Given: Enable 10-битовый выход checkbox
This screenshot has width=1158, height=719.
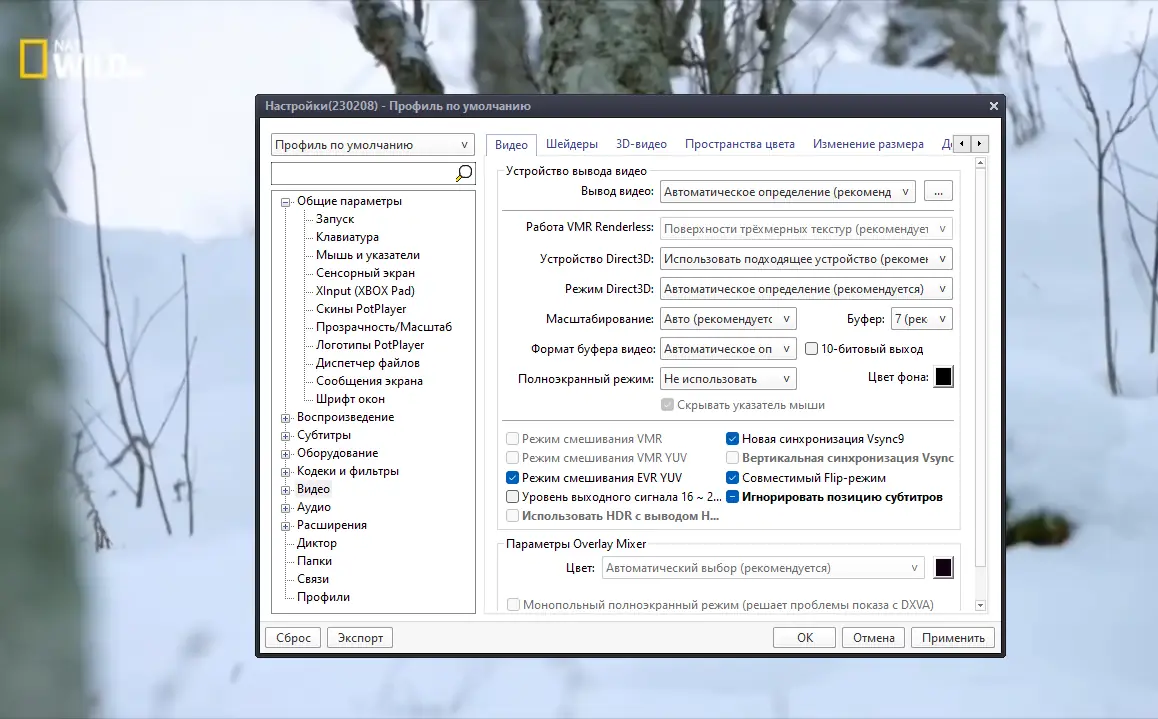Looking at the screenshot, I should point(811,348).
